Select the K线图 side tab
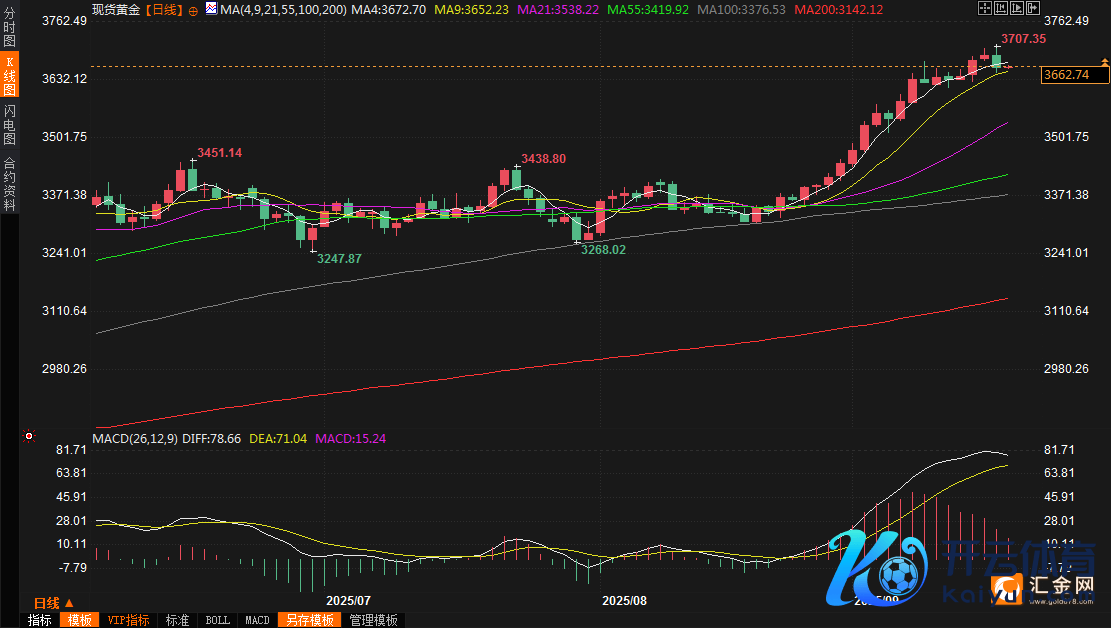This screenshot has width=1111, height=628. 9,76
